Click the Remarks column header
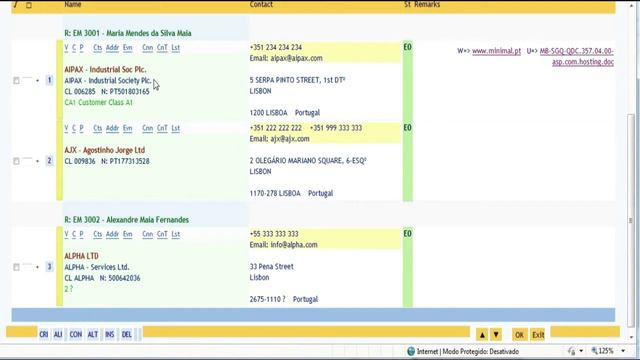The width and height of the screenshot is (640, 360). pos(426,4)
